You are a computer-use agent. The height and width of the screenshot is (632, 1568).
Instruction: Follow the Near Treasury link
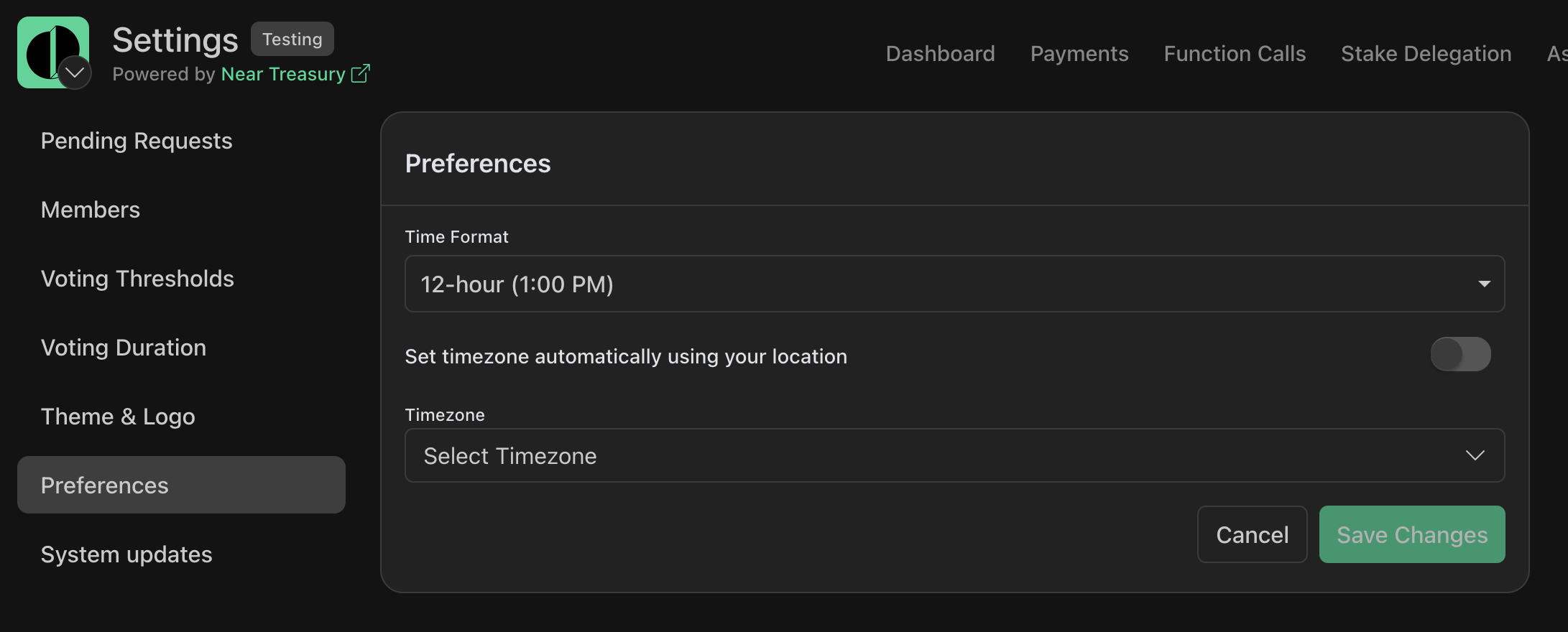click(282, 73)
